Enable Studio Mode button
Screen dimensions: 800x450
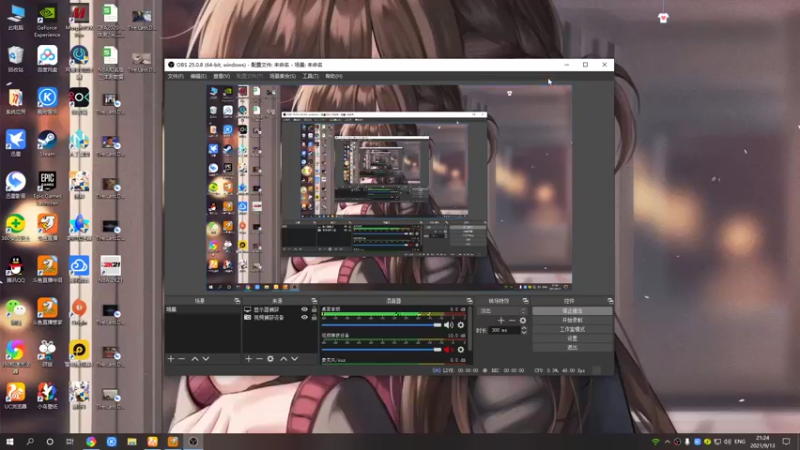(x=572, y=329)
